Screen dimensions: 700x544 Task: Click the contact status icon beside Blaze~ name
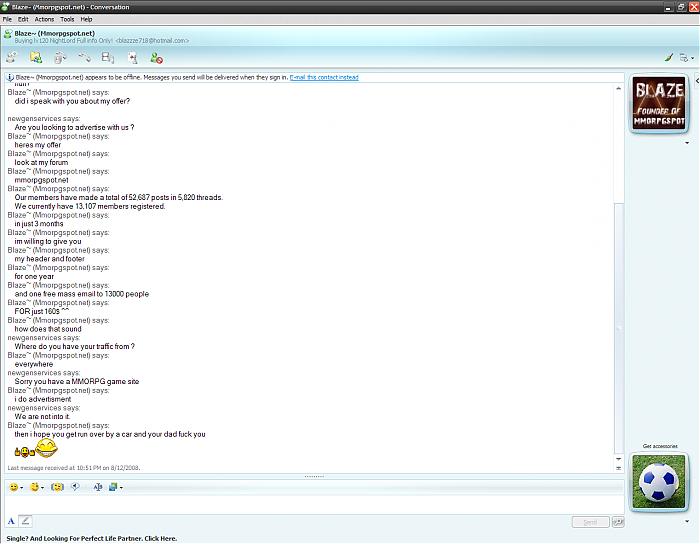(x=8, y=34)
